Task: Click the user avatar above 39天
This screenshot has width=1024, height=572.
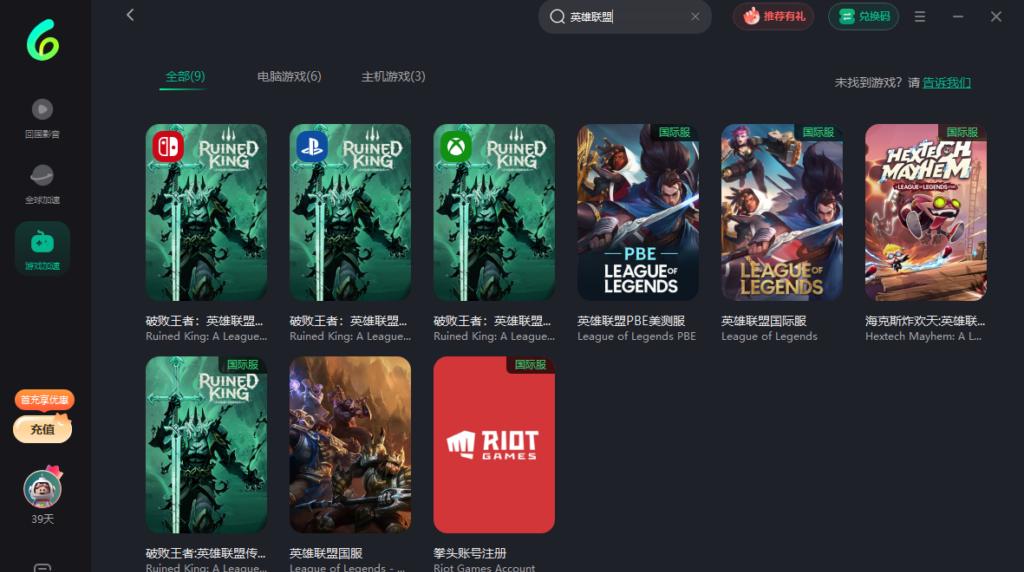Action: [42, 487]
